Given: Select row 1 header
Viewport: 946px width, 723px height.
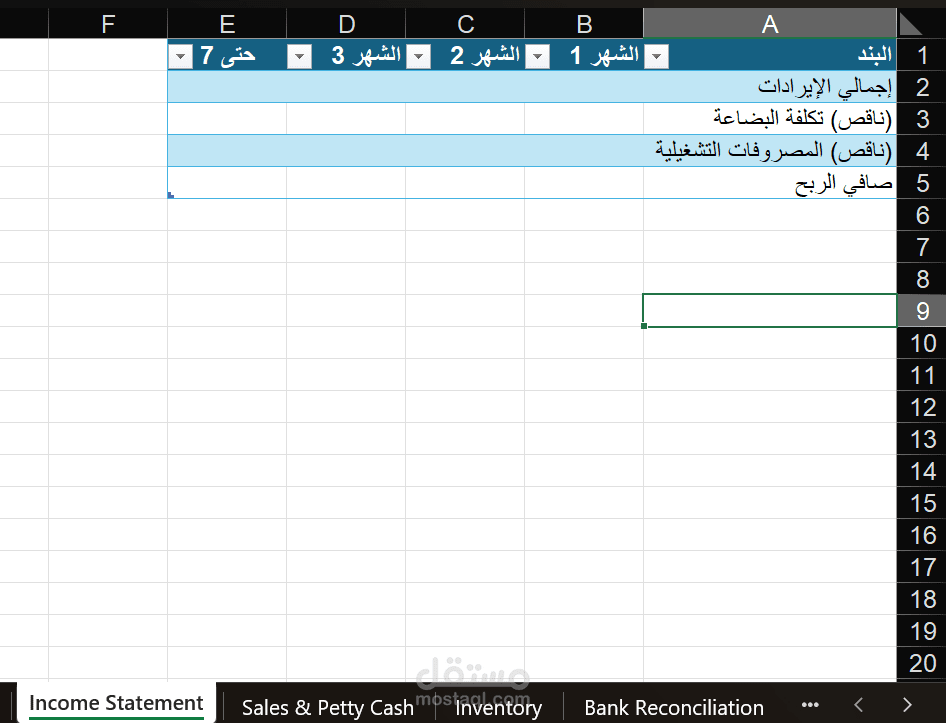Looking at the screenshot, I should pos(922,56).
